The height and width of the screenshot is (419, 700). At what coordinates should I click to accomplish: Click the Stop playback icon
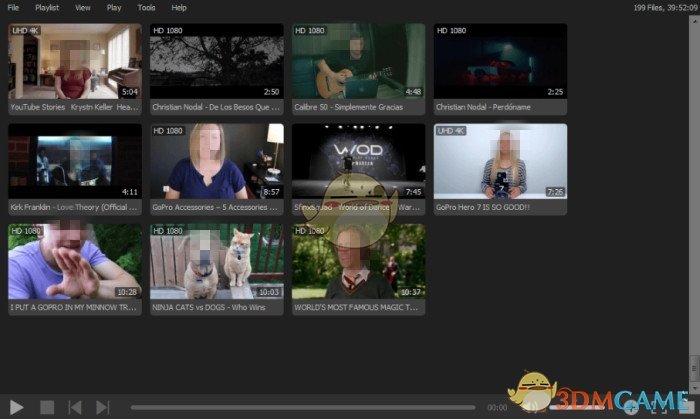pyautogui.click(x=46, y=407)
